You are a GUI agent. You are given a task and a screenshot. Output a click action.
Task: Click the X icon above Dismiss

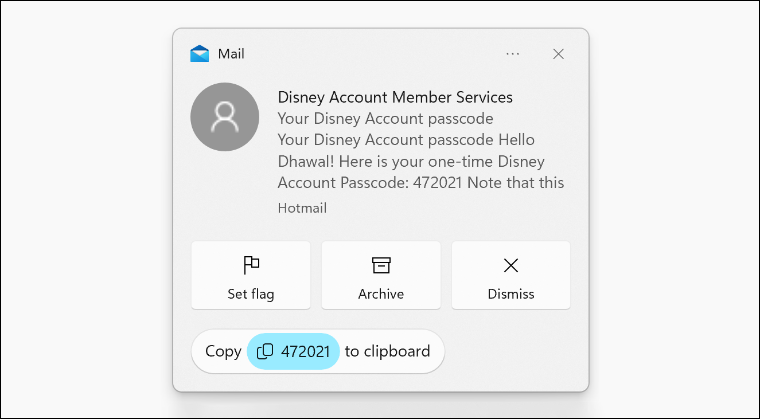click(511, 265)
